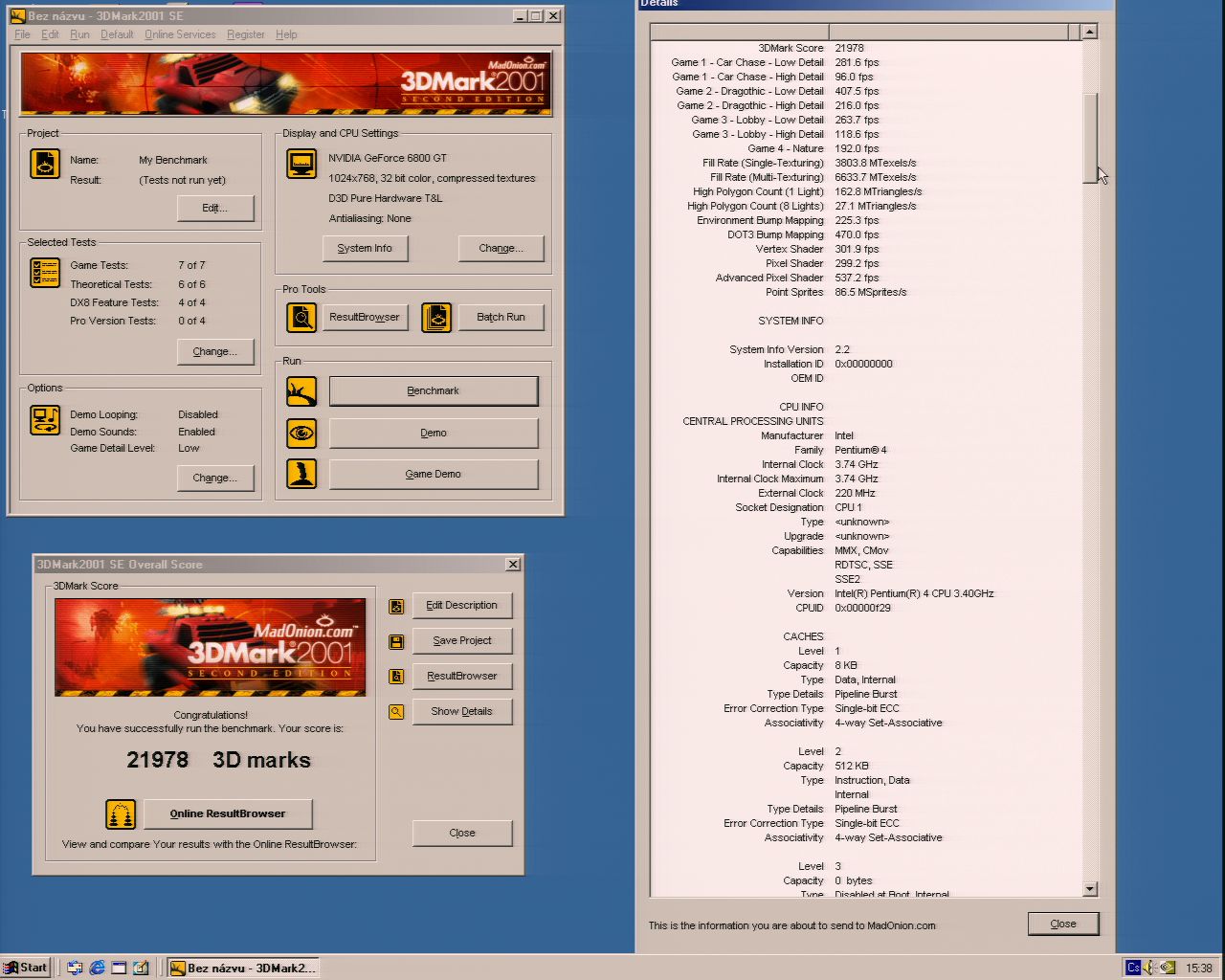The image size is (1225, 980).
Task: Click the Show Details magnifier icon
Action: pos(396,712)
